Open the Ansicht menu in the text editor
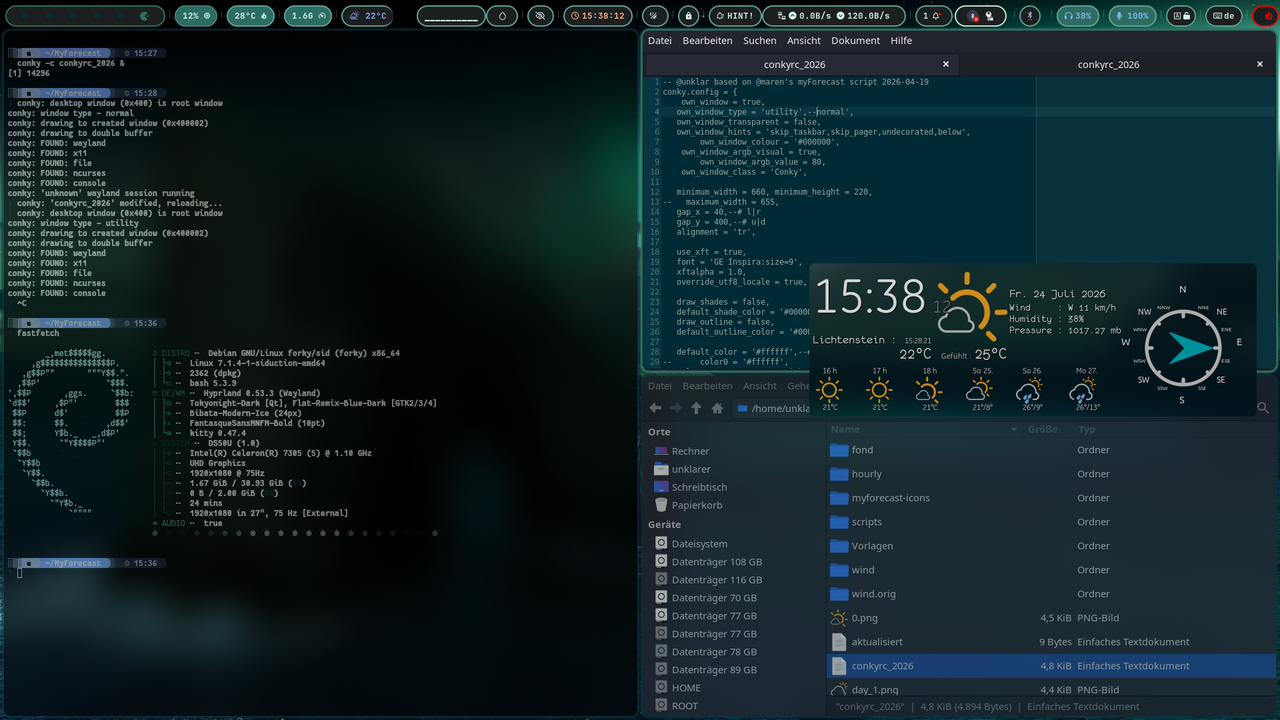This screenshot has width=1280, height=720. (804, 41)
